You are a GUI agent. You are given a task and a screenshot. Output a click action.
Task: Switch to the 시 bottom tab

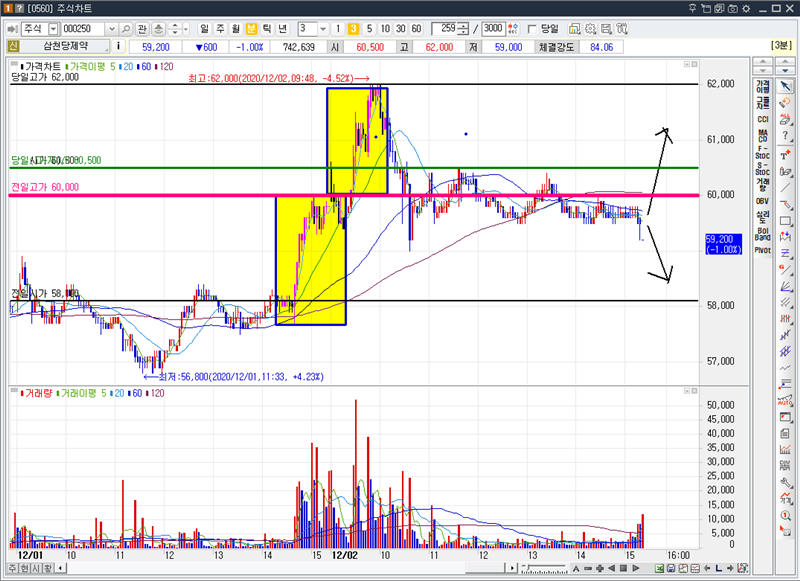tap(36, 568)
